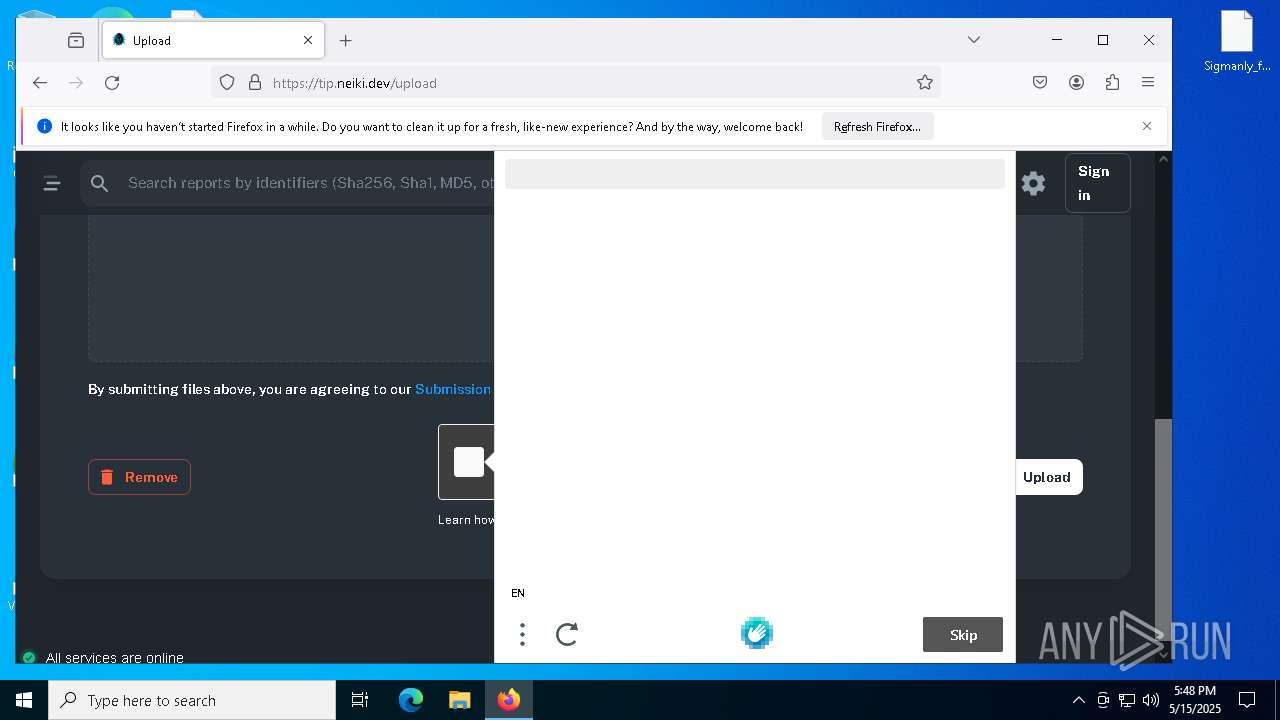The height and width of the screenshot is (720, 1280).
Task: Open a new tab with plus button
Action: (346, 40)
